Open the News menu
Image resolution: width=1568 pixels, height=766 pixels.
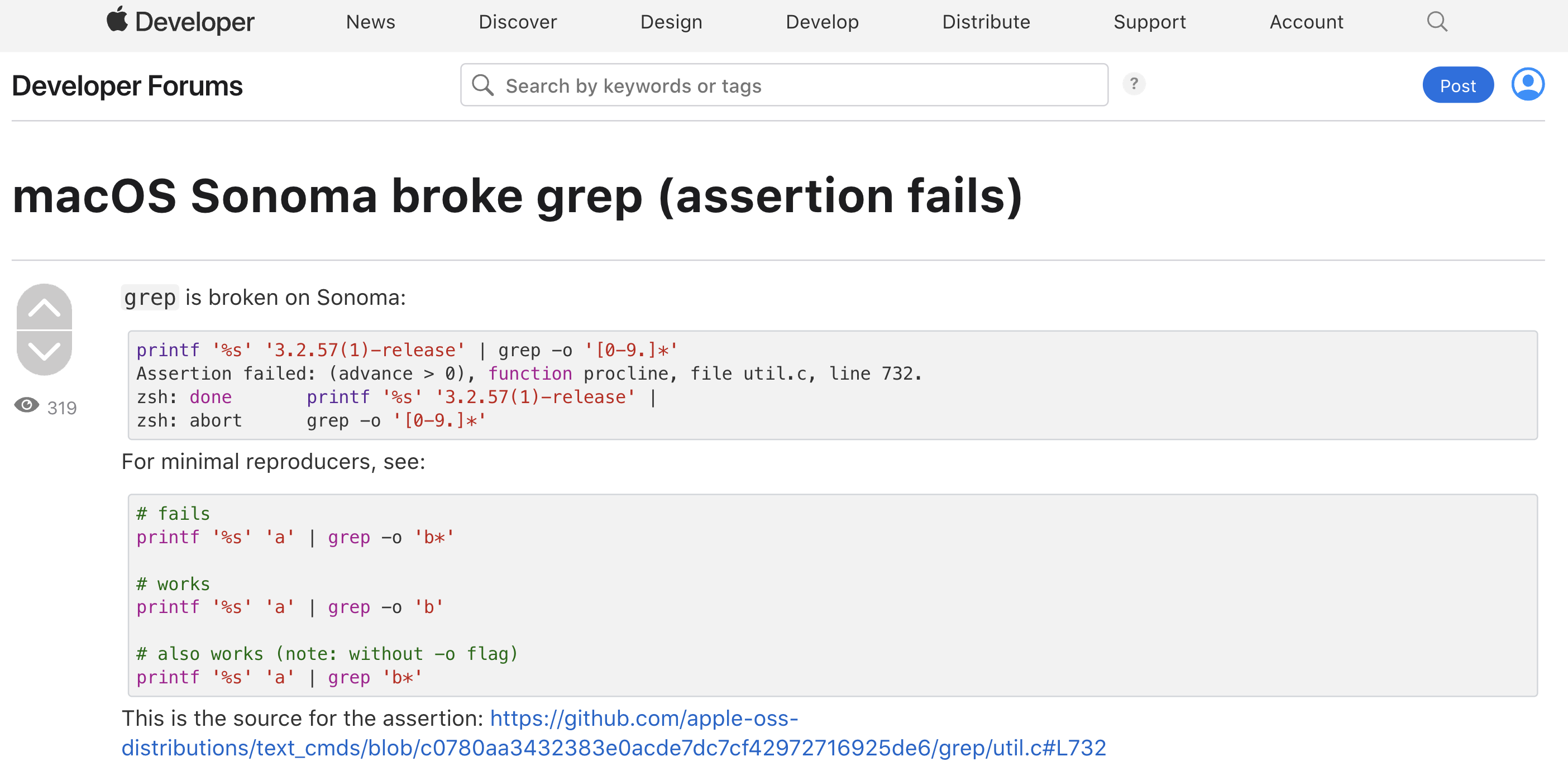pos(370,22)
